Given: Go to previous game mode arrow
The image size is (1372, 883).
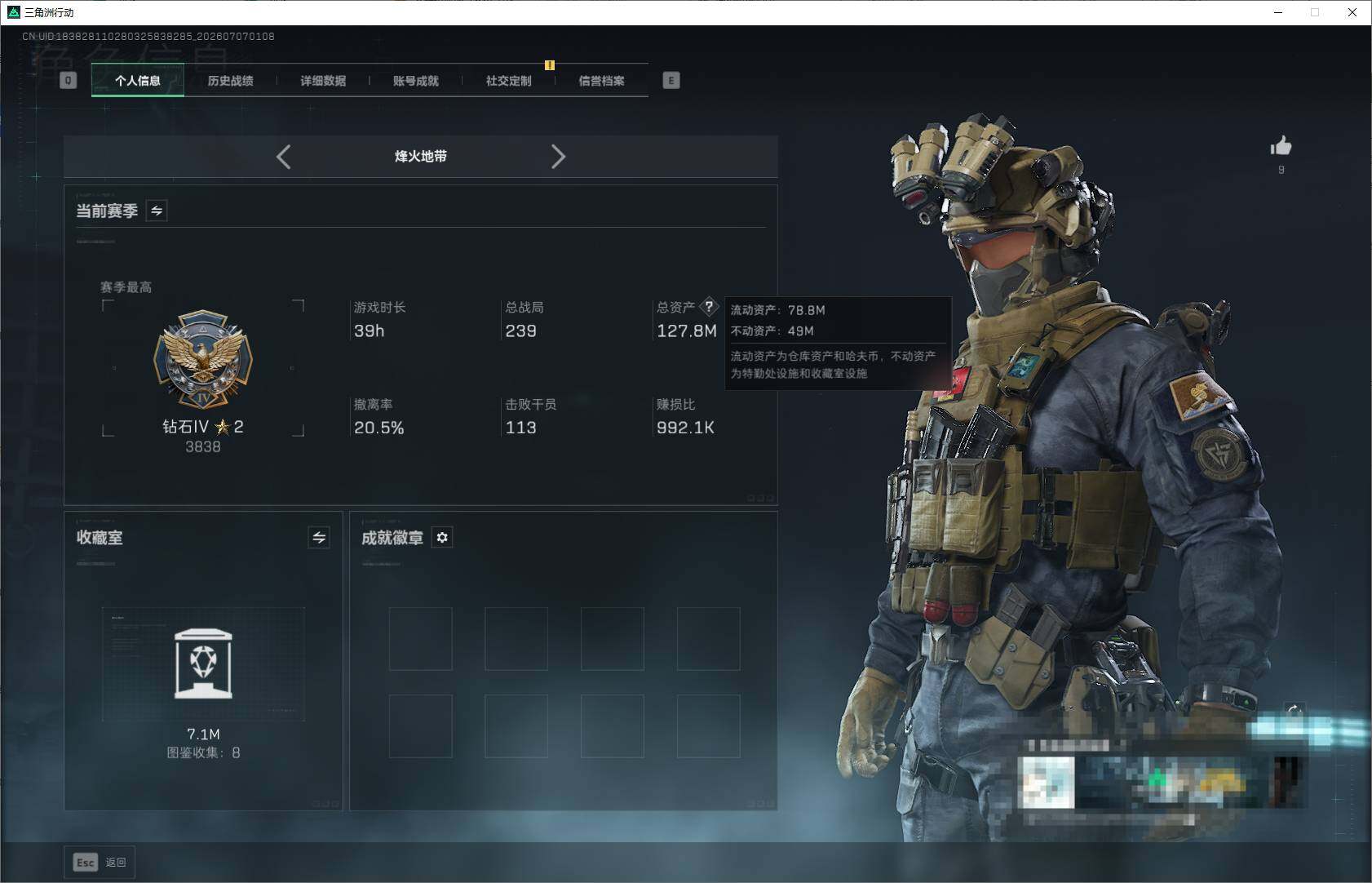Looking at the screenshot, I should (x=283, y=157).
